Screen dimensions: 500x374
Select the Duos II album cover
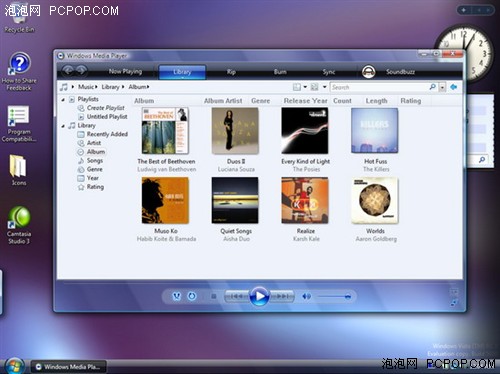(x=235, y=131)
